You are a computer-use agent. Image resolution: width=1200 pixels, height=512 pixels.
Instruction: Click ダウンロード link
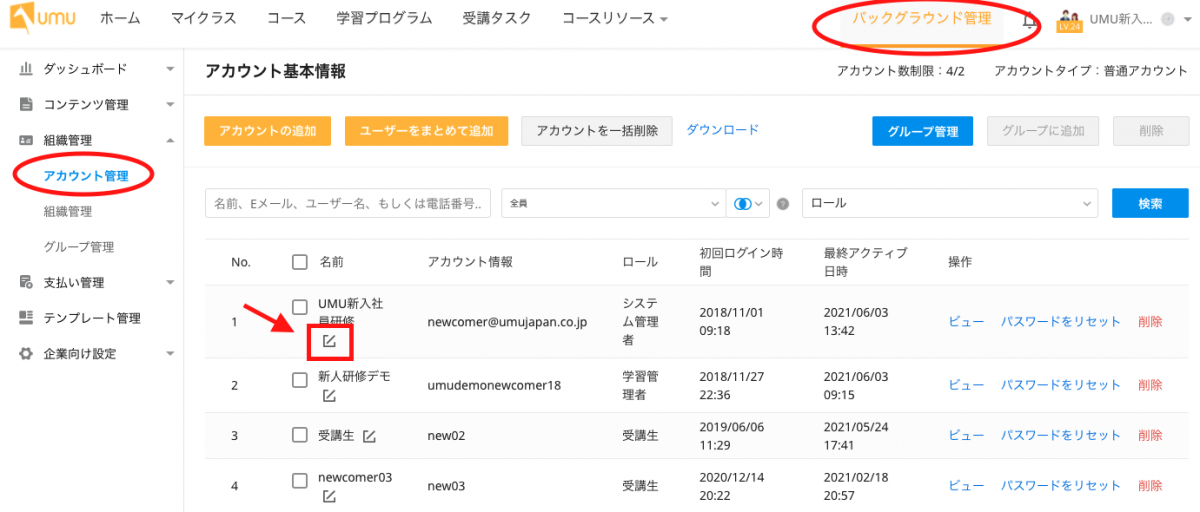(723, 129)
